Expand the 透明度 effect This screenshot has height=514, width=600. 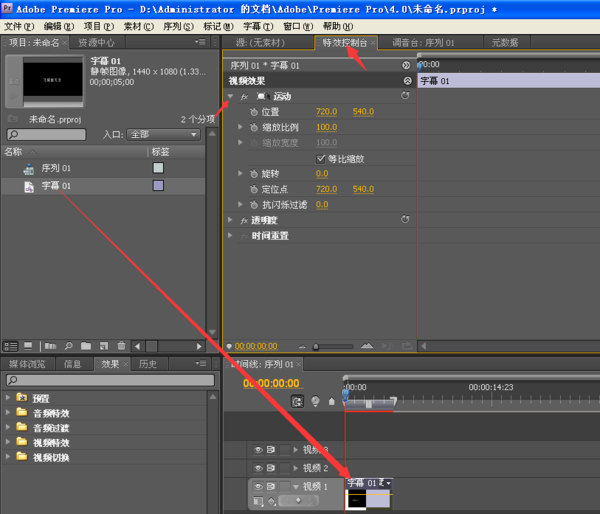pyautogui.click(x=230, y=220)
